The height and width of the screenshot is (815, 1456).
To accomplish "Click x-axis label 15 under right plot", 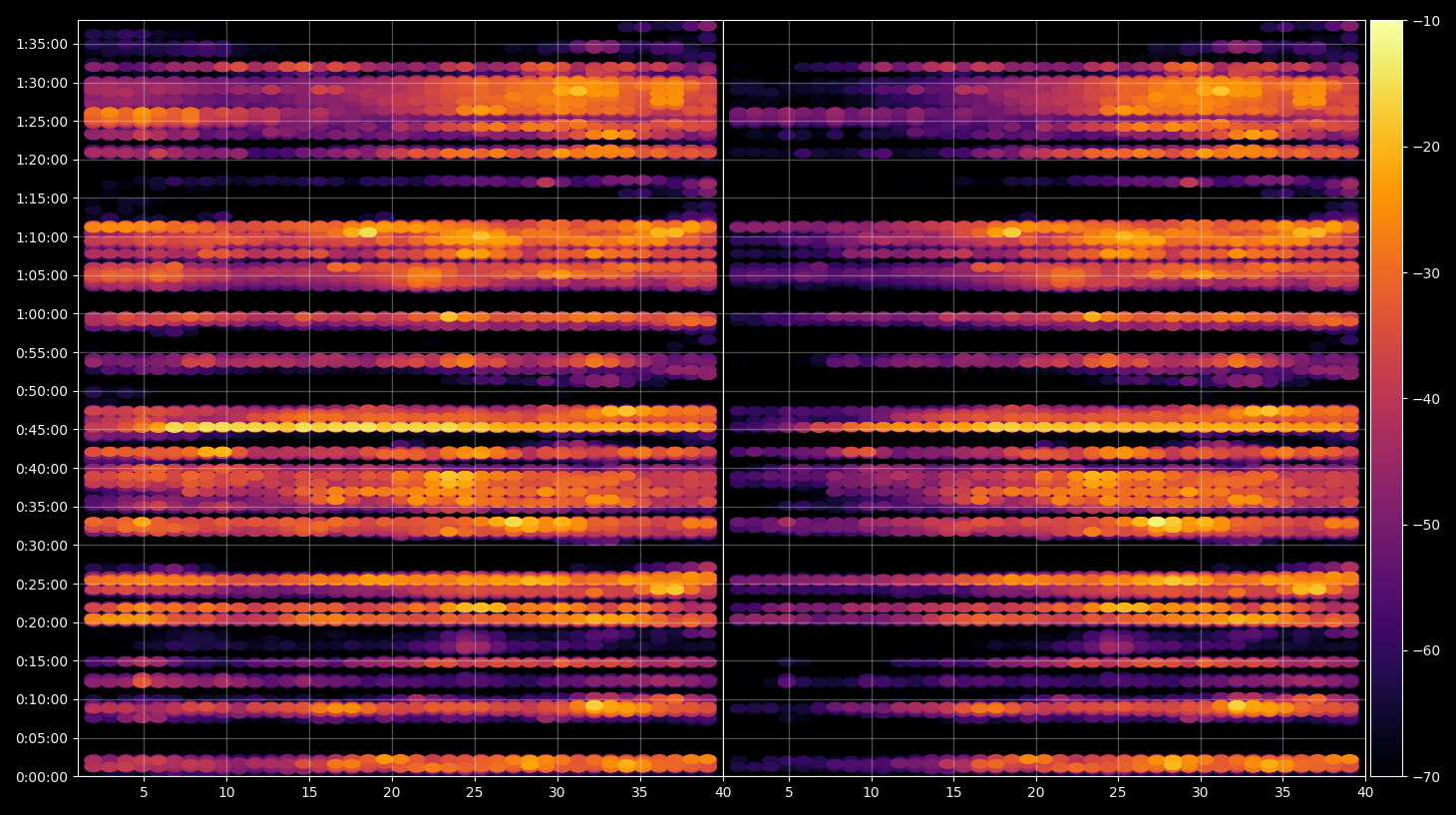I will click(x=953, y=793).
